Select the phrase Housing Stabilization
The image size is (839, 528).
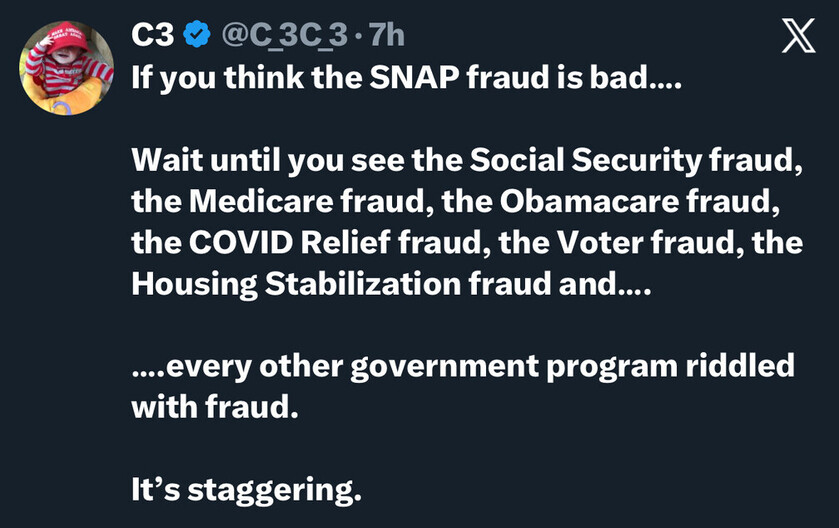point(295,284)
